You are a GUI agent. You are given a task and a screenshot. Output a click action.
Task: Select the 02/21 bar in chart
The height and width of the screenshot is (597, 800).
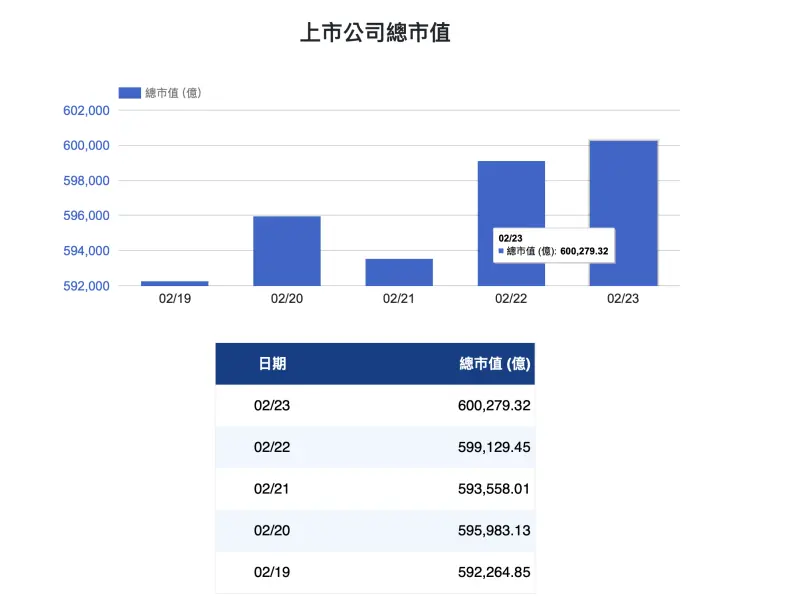coord(399,272)
